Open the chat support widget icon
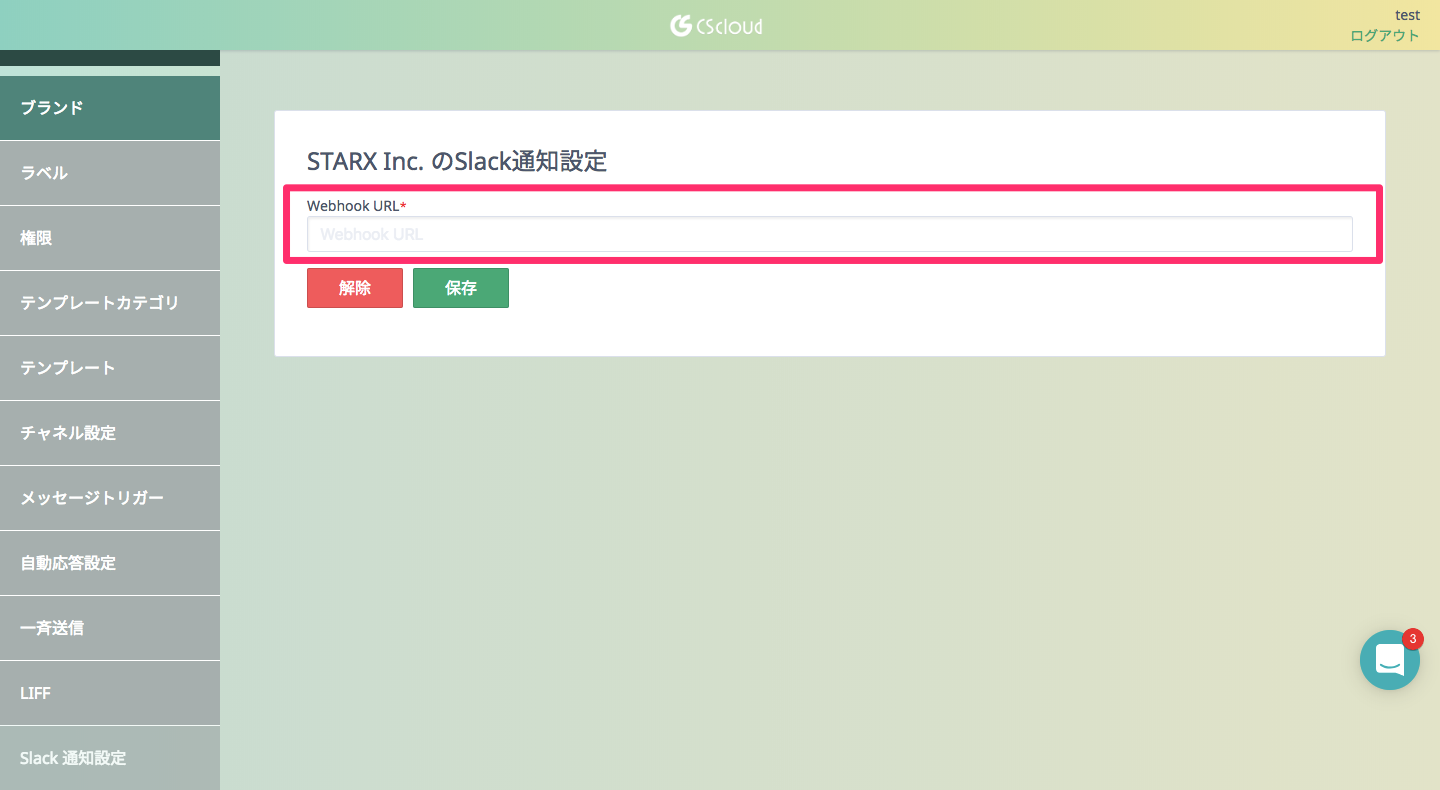This screenshot has height=790, width=1440. (1390, 660)
